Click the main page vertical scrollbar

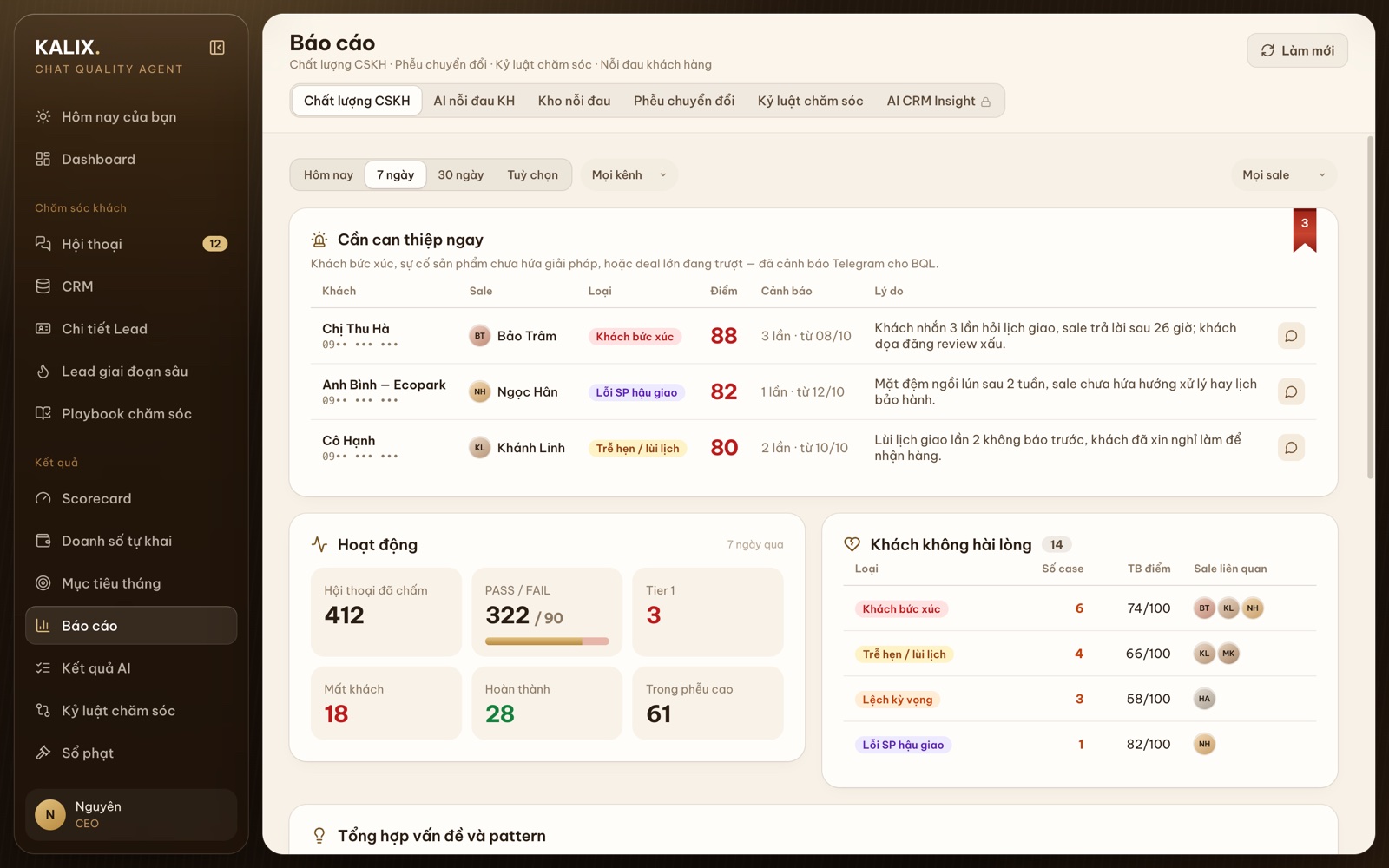click(1370, 308)
